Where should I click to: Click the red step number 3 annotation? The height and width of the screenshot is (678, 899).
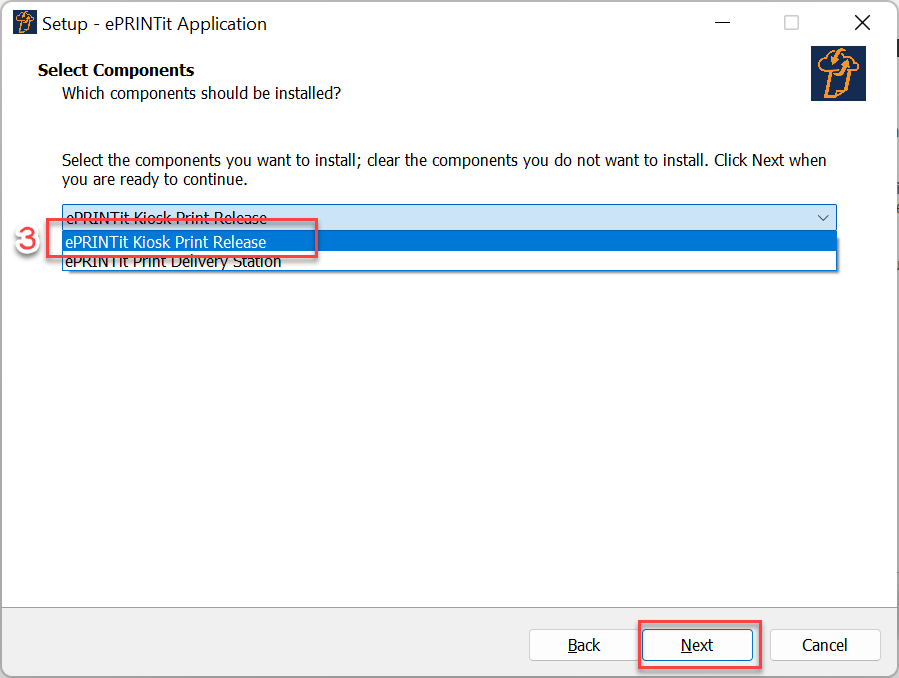[26, 239]
